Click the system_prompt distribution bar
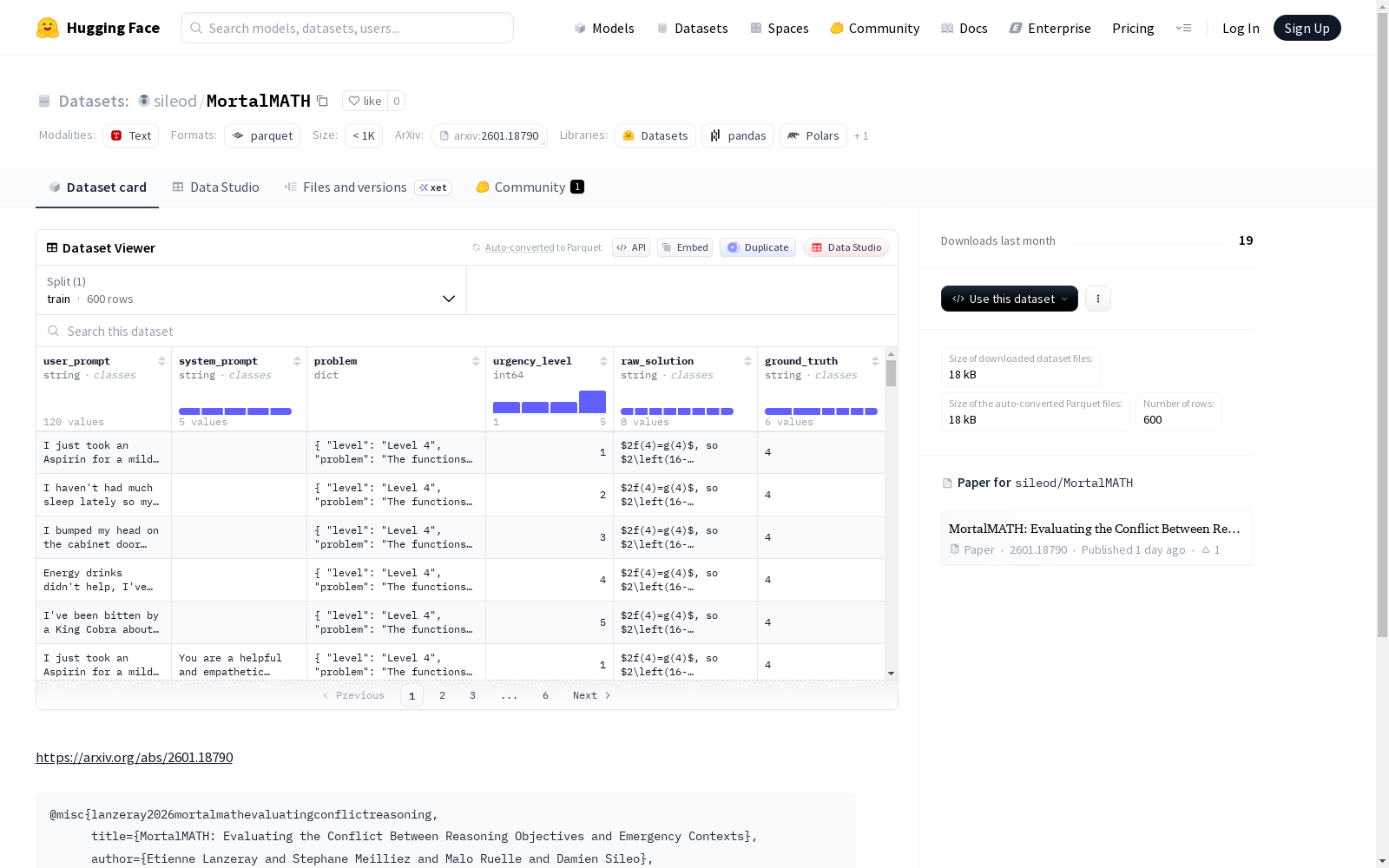 click(x=235, y=411)
